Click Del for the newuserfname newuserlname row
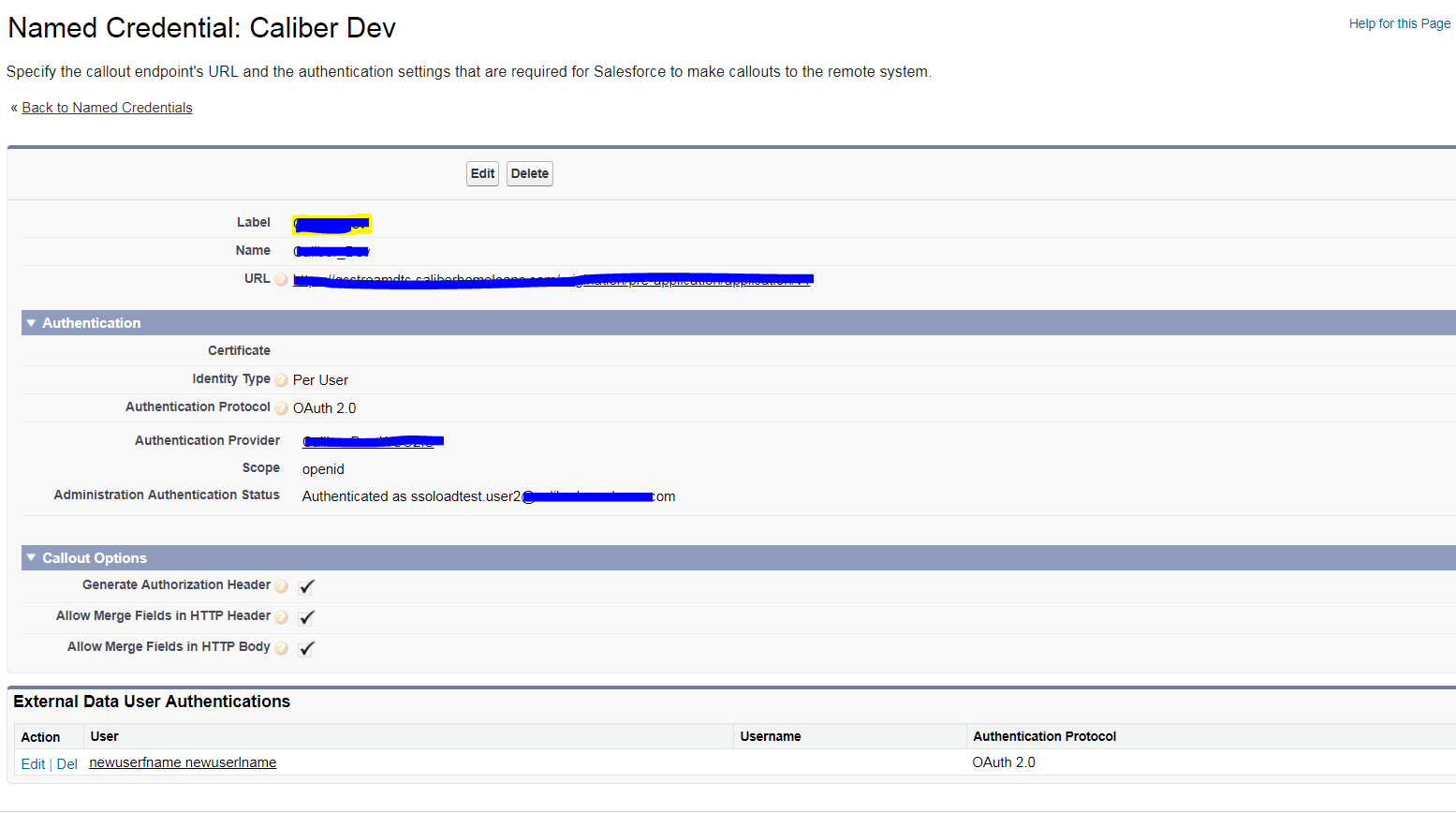Screen dimensions: 1456x813 pyautogui.click(x=67, y=764)
